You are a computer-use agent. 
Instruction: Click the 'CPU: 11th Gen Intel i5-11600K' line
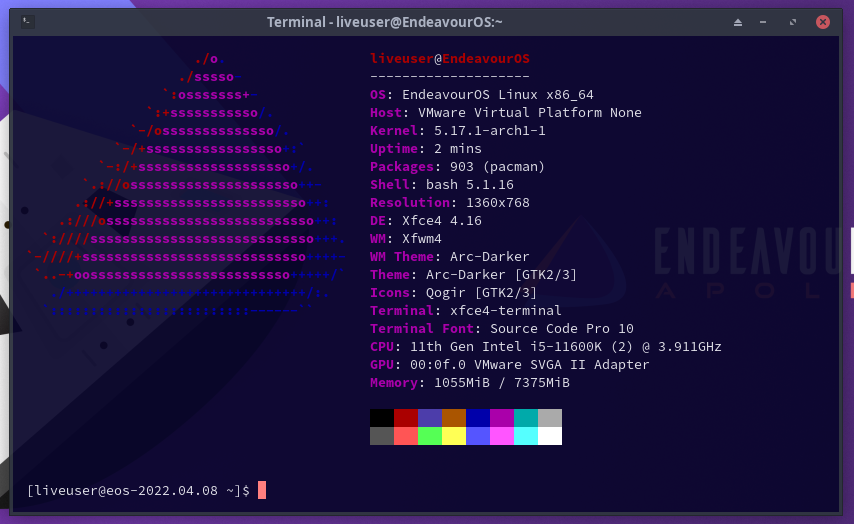(x=546, y=346)
